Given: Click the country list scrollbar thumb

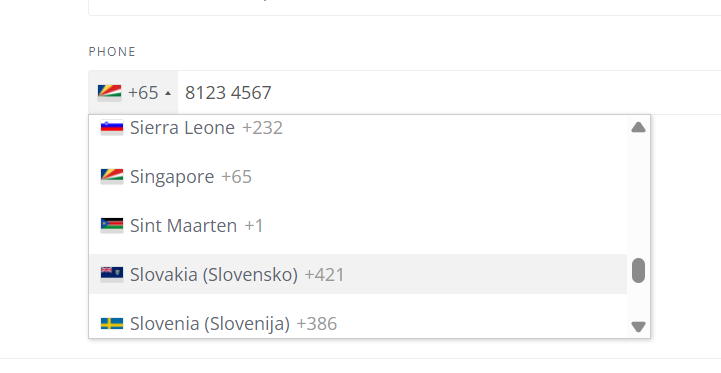Looking at the screenshot, I should point(638,270).
